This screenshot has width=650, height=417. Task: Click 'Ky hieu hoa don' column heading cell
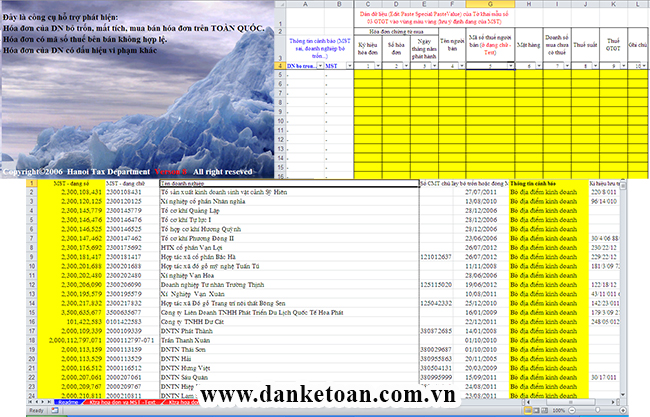tap(368, 48)
